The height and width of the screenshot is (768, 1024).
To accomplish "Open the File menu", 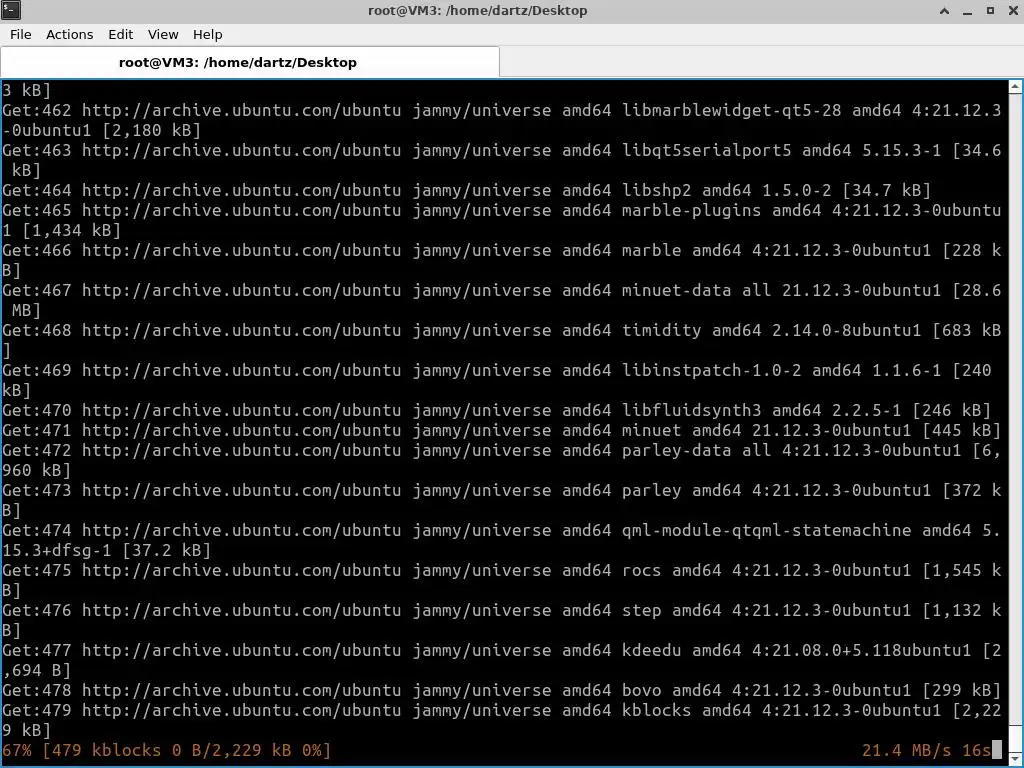I will click(x=20, y=35).
